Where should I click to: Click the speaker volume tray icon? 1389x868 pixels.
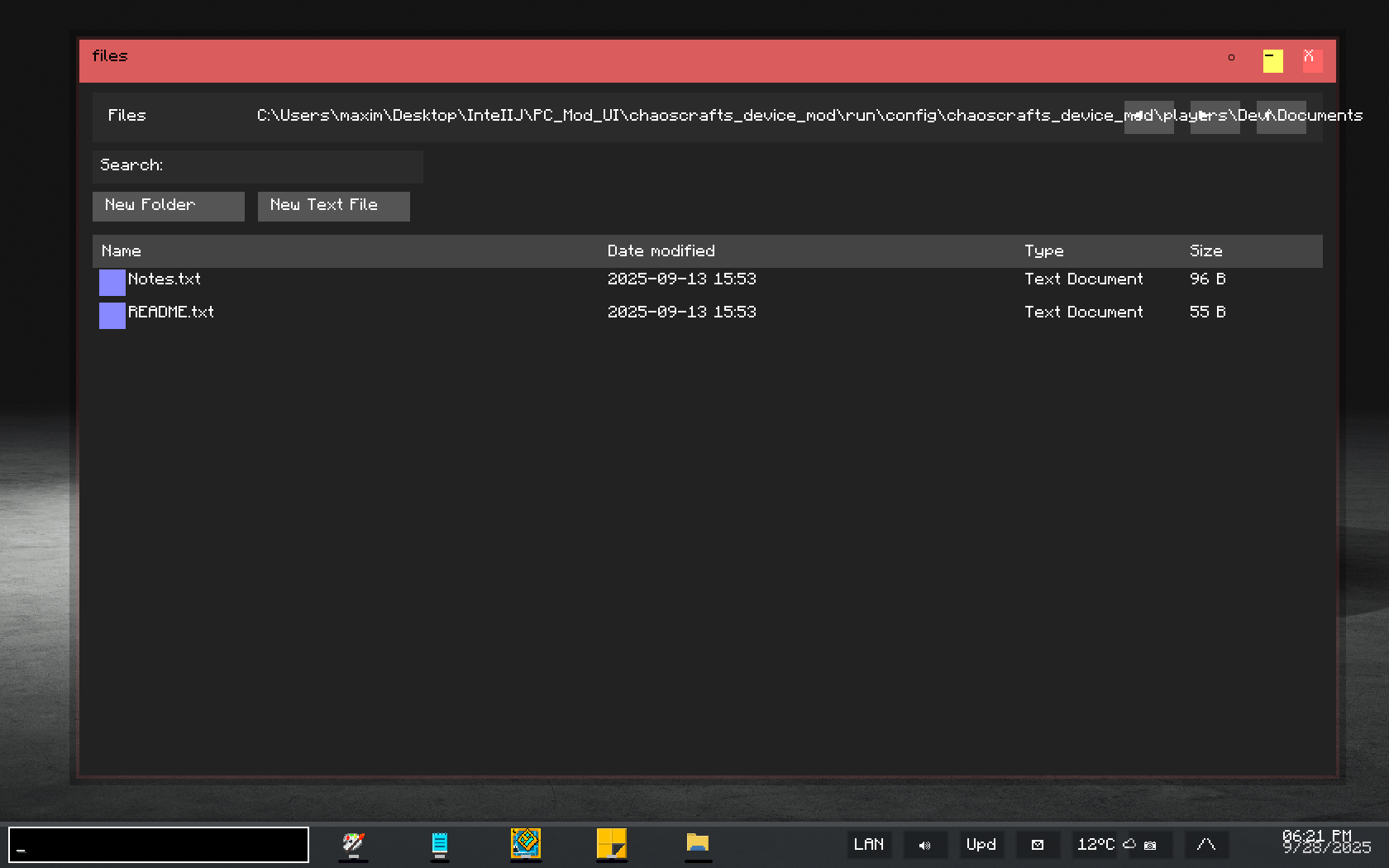pyautogui.click(x=924, y=845)
